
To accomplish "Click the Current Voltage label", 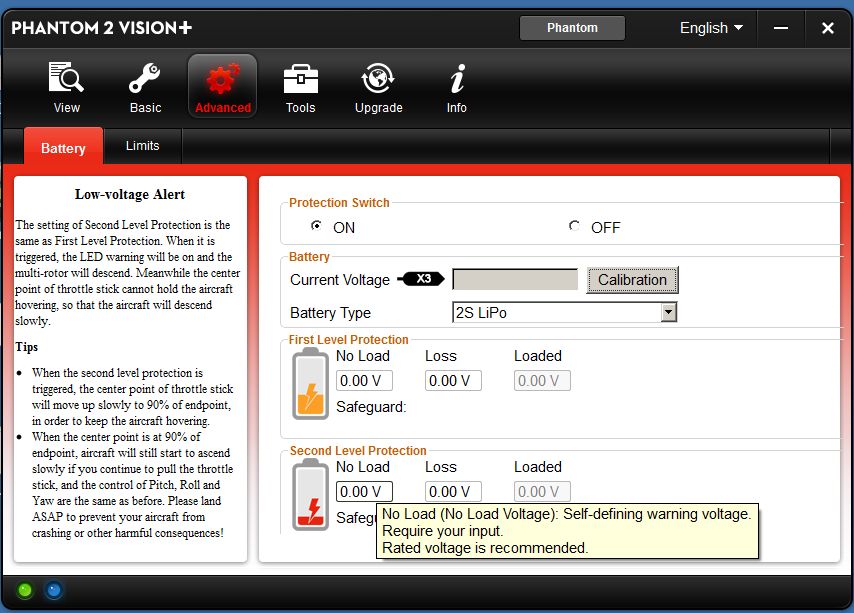I will click(340, 280).
